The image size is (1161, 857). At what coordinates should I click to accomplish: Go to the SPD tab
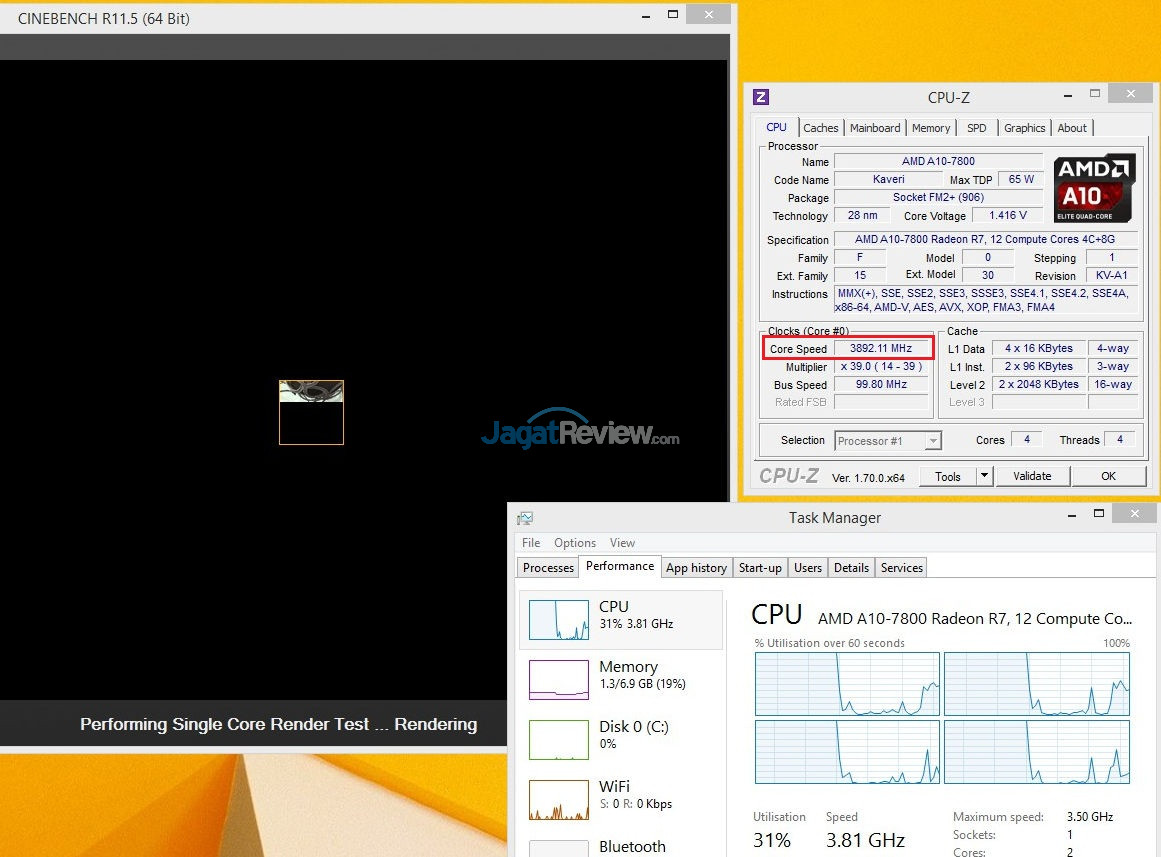[x=976, y=128]
